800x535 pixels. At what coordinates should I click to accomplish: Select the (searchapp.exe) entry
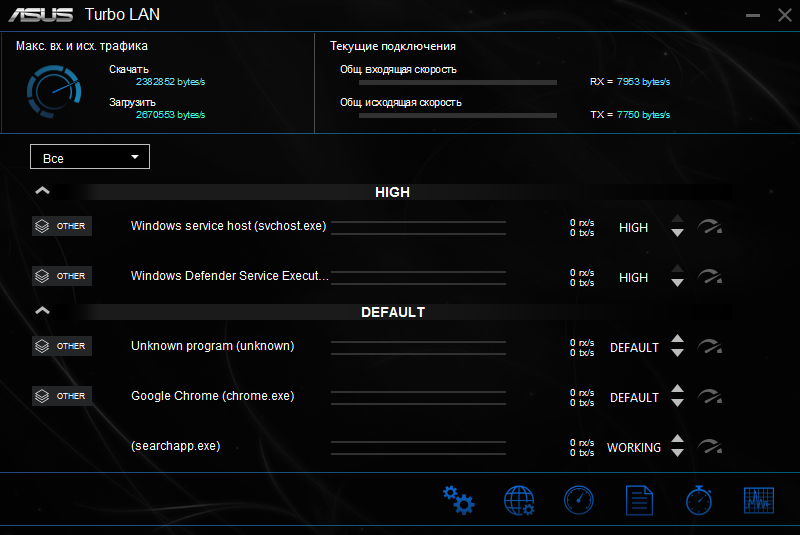[176, 446]
